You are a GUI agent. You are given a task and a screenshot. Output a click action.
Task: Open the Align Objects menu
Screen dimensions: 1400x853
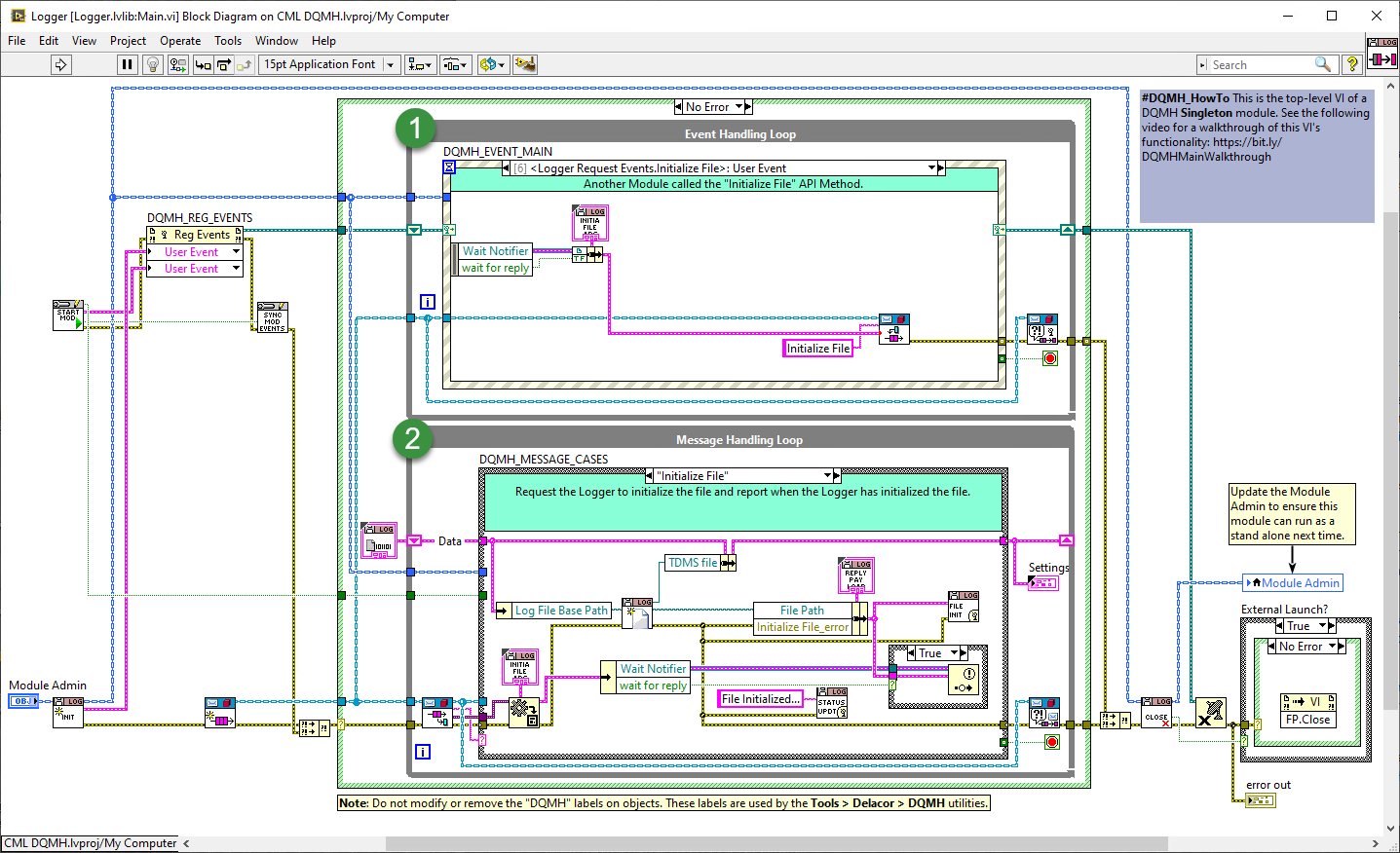[420, 64]
